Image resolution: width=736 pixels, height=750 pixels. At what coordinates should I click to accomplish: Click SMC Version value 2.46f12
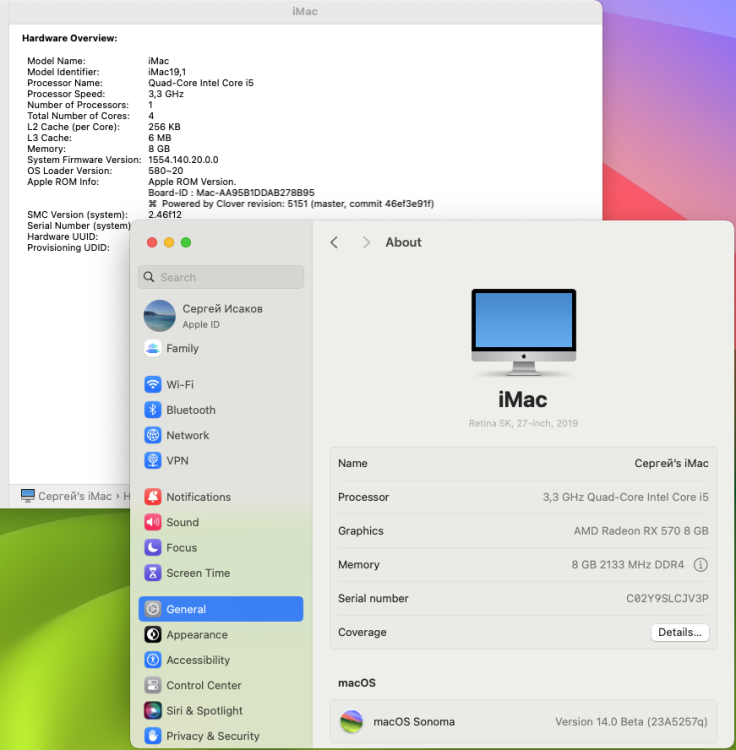(165, 215)
